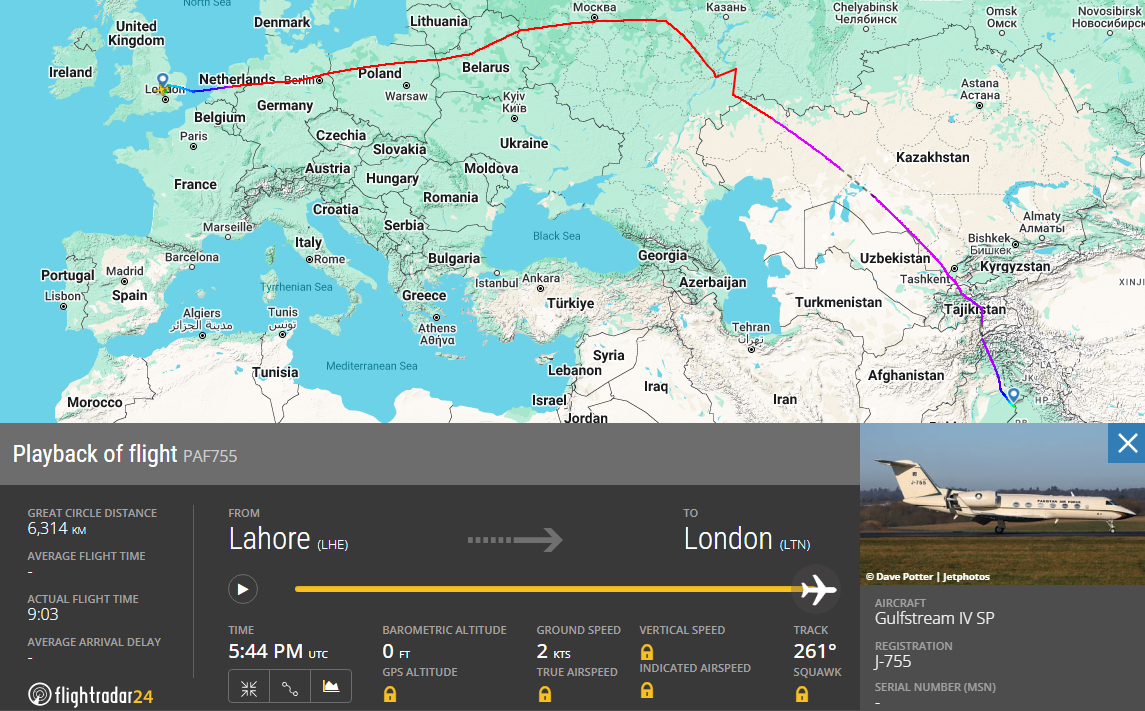Click the Belarus label on the map
The width and height of the screenshot is (1145, 711).
pyautogui.click(x=486, y=68)
